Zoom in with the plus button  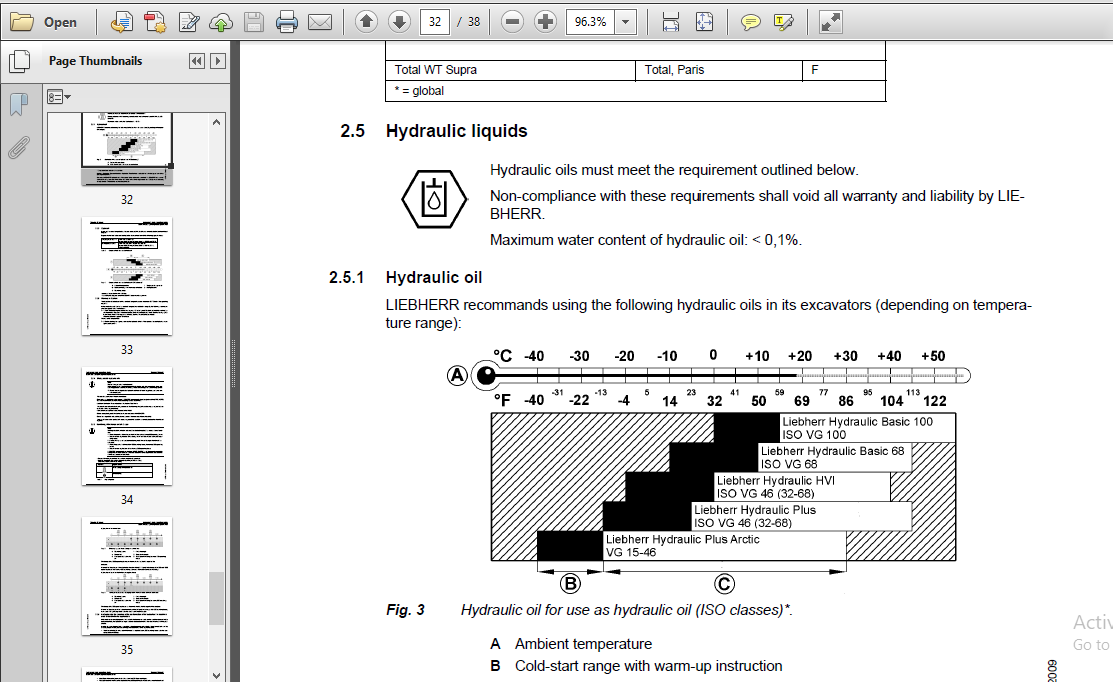click(545, 22)
